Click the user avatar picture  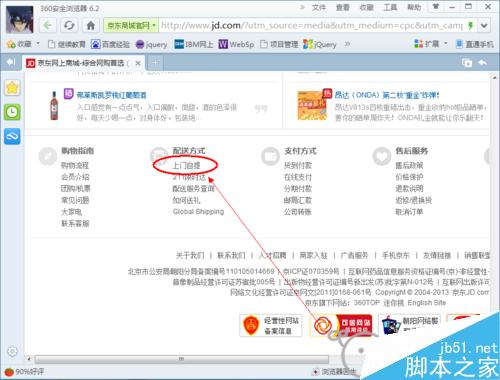(x=20, y=20)
